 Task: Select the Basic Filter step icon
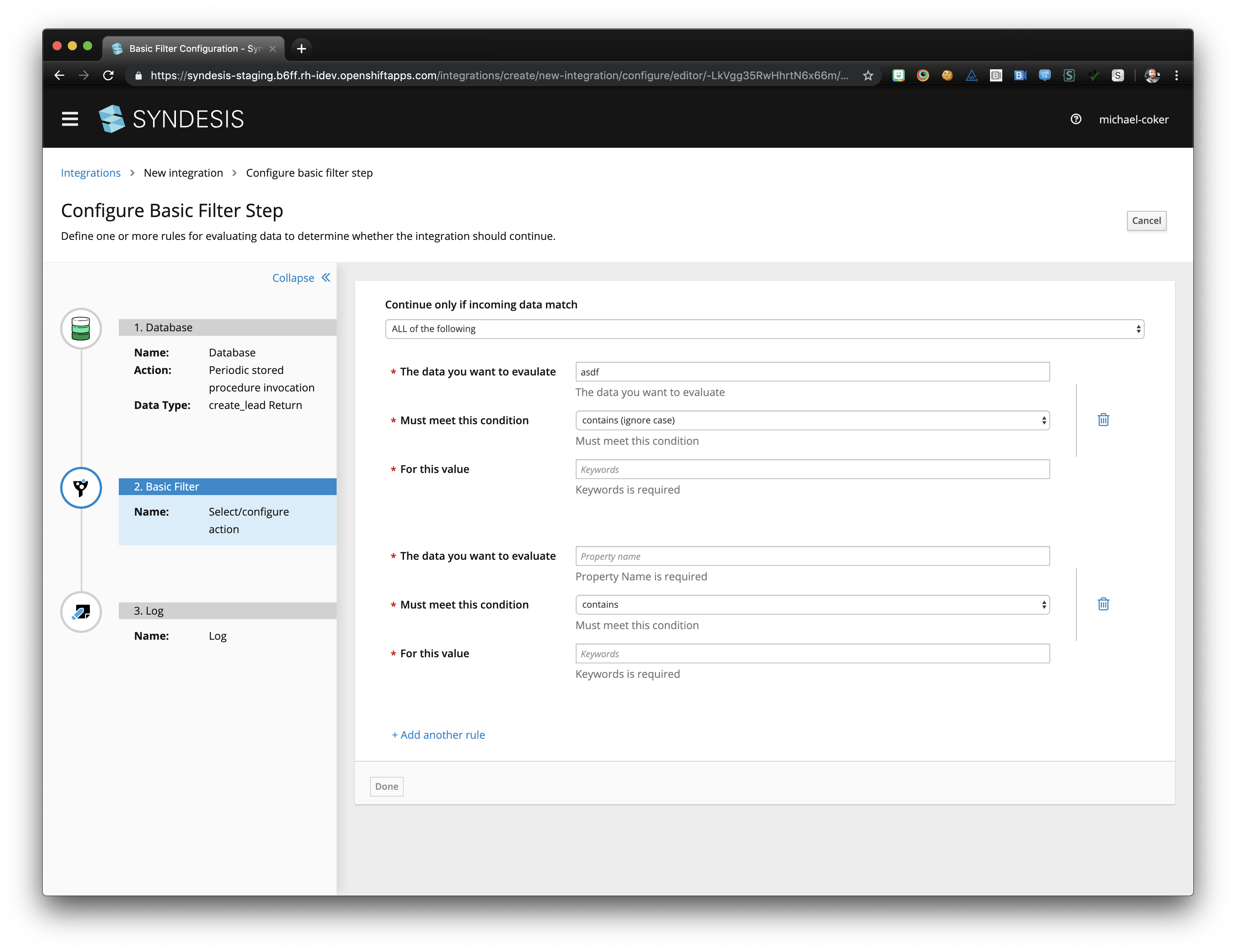(81, 487)
